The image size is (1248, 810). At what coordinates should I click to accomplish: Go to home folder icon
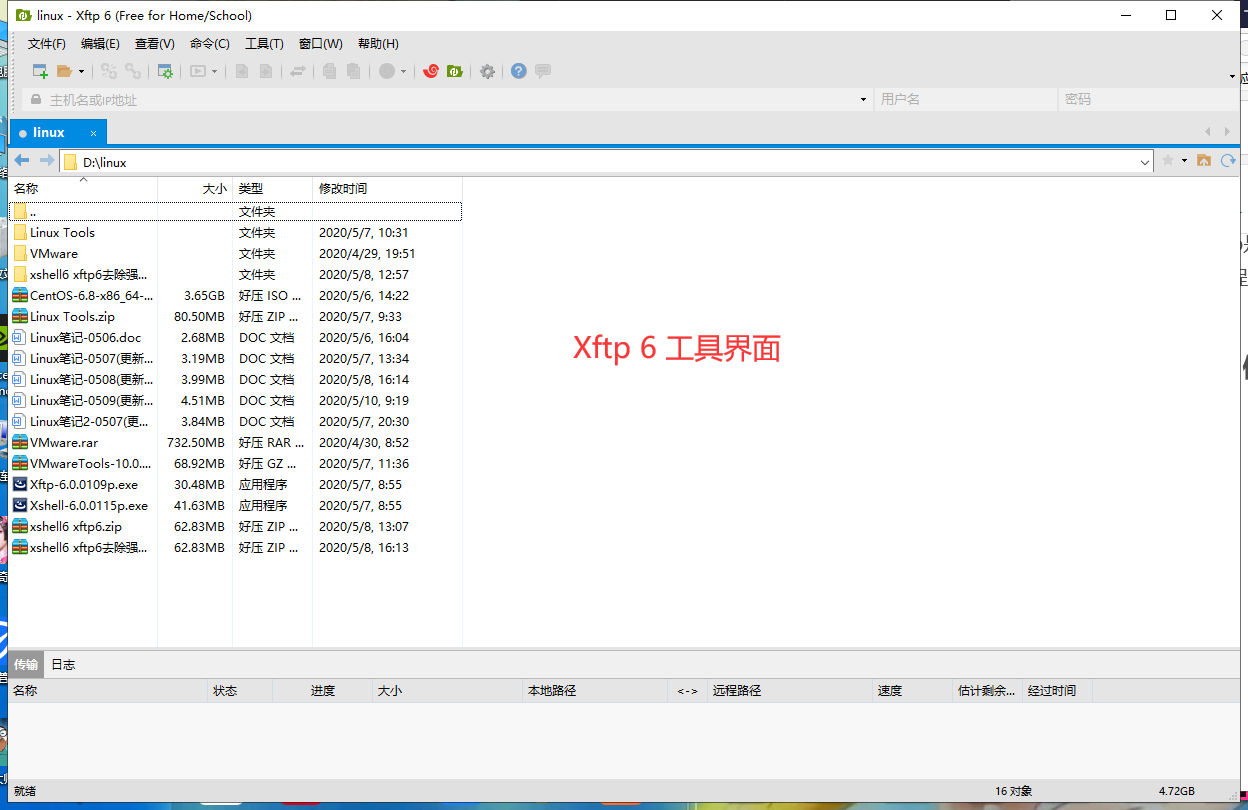pyautogui.click(x=1204, y=161)
